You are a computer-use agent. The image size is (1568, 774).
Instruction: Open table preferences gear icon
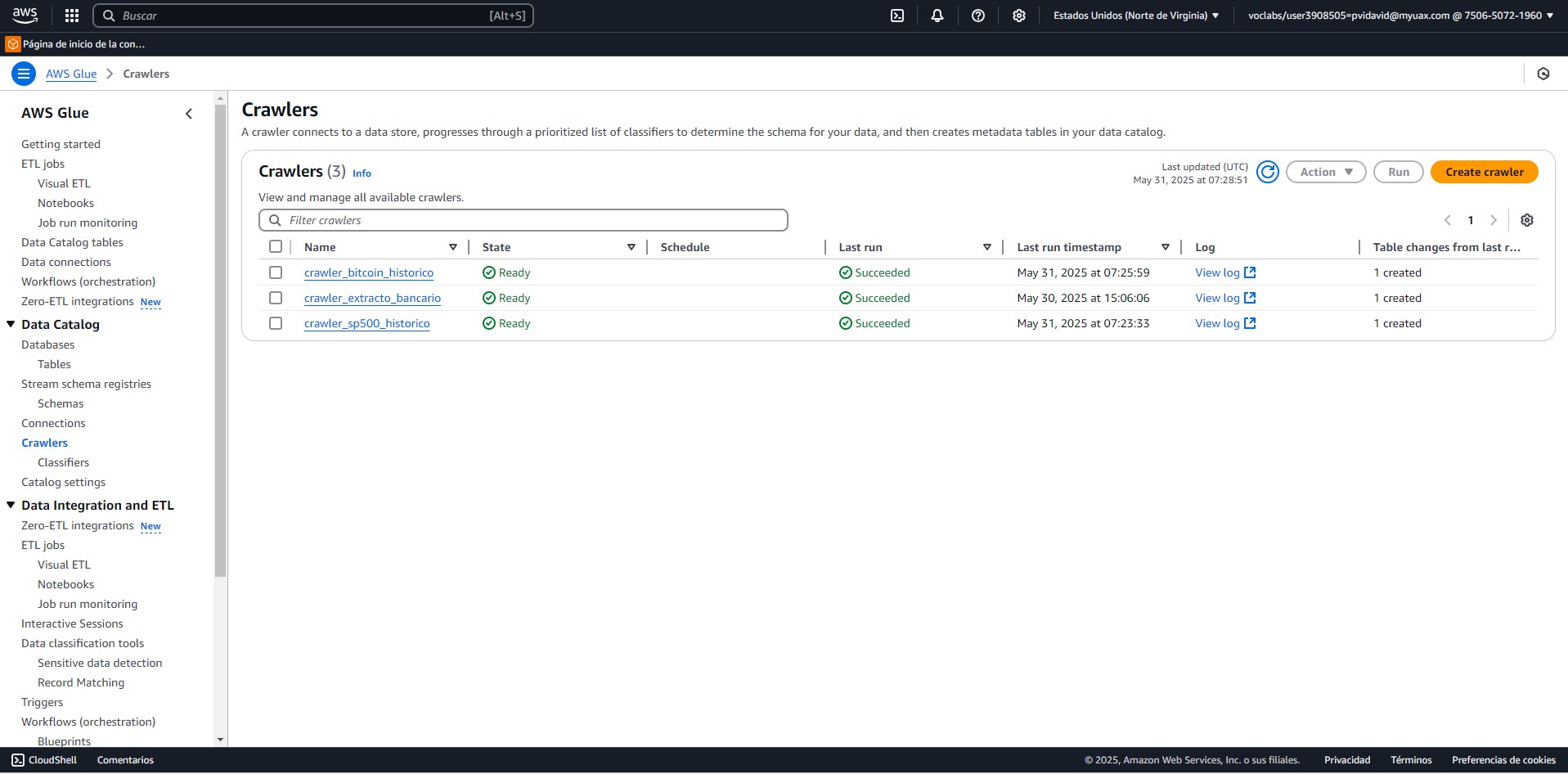click(x=1527, y=220)
